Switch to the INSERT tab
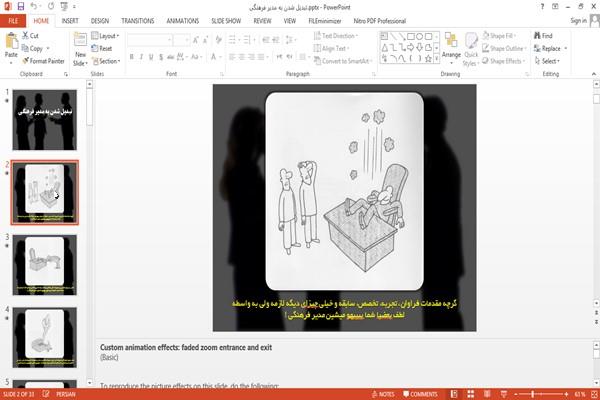This screenshot has height=400, width=600. point(70,21)
